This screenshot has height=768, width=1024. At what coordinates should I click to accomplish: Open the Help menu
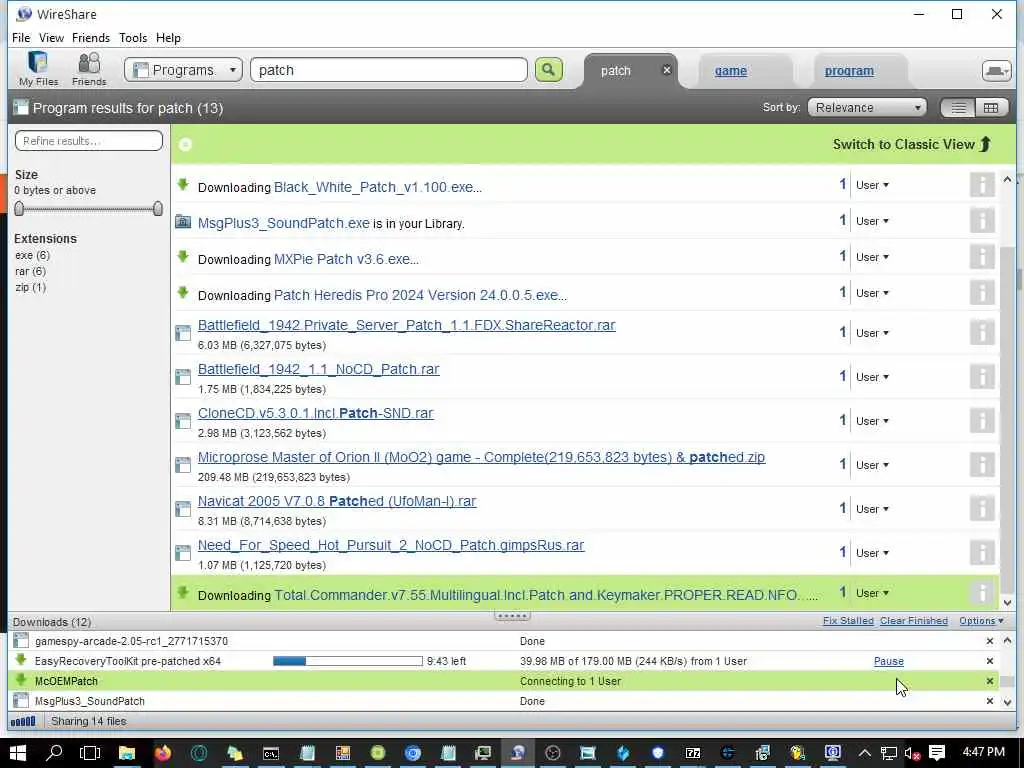coord(168,38)
